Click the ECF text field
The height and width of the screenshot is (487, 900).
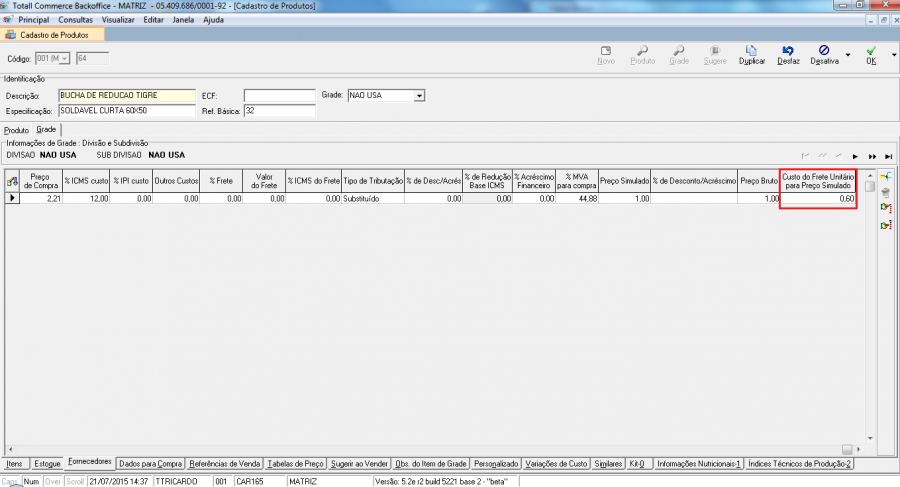tap(279, 96)
